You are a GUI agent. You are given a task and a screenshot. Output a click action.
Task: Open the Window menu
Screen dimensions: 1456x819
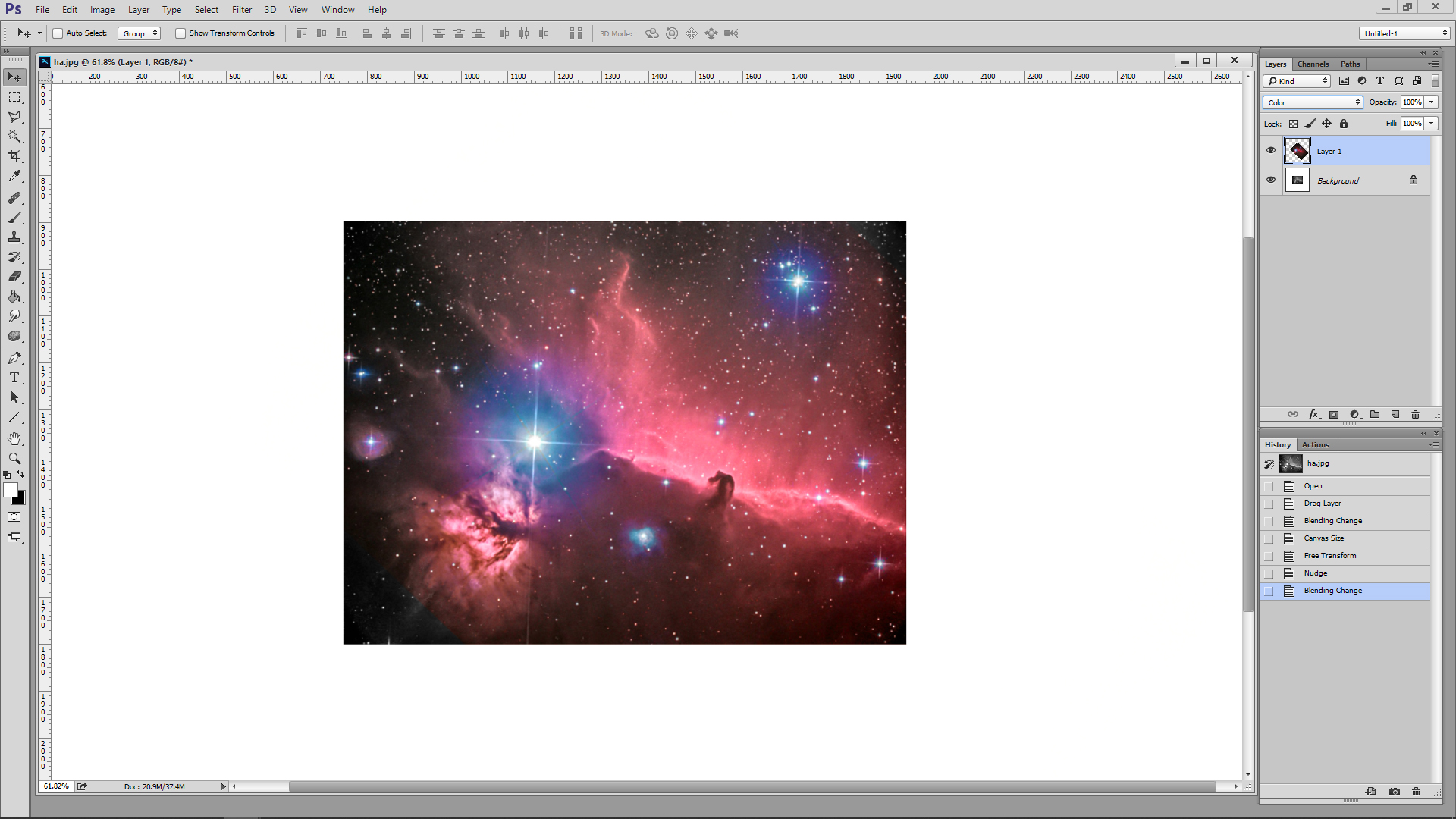[x=337, y=10]
